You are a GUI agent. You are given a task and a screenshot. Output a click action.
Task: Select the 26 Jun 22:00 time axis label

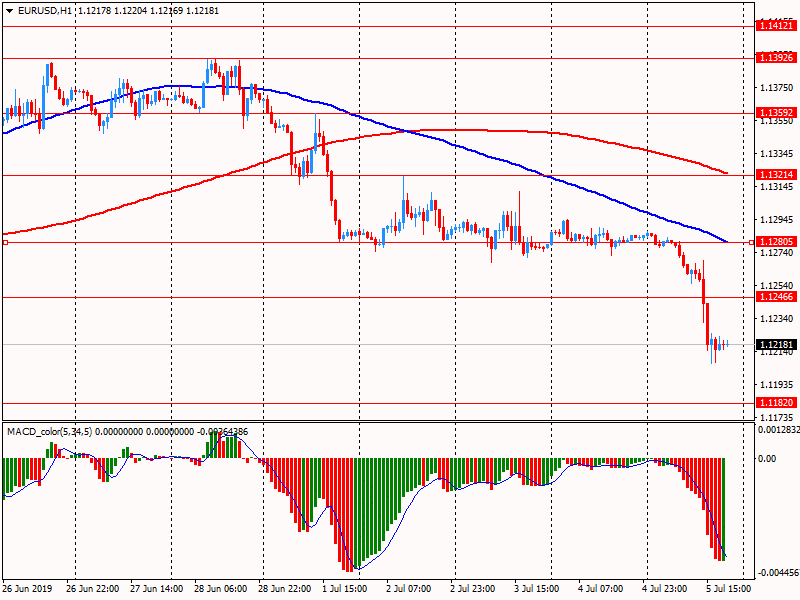point(92,588)
